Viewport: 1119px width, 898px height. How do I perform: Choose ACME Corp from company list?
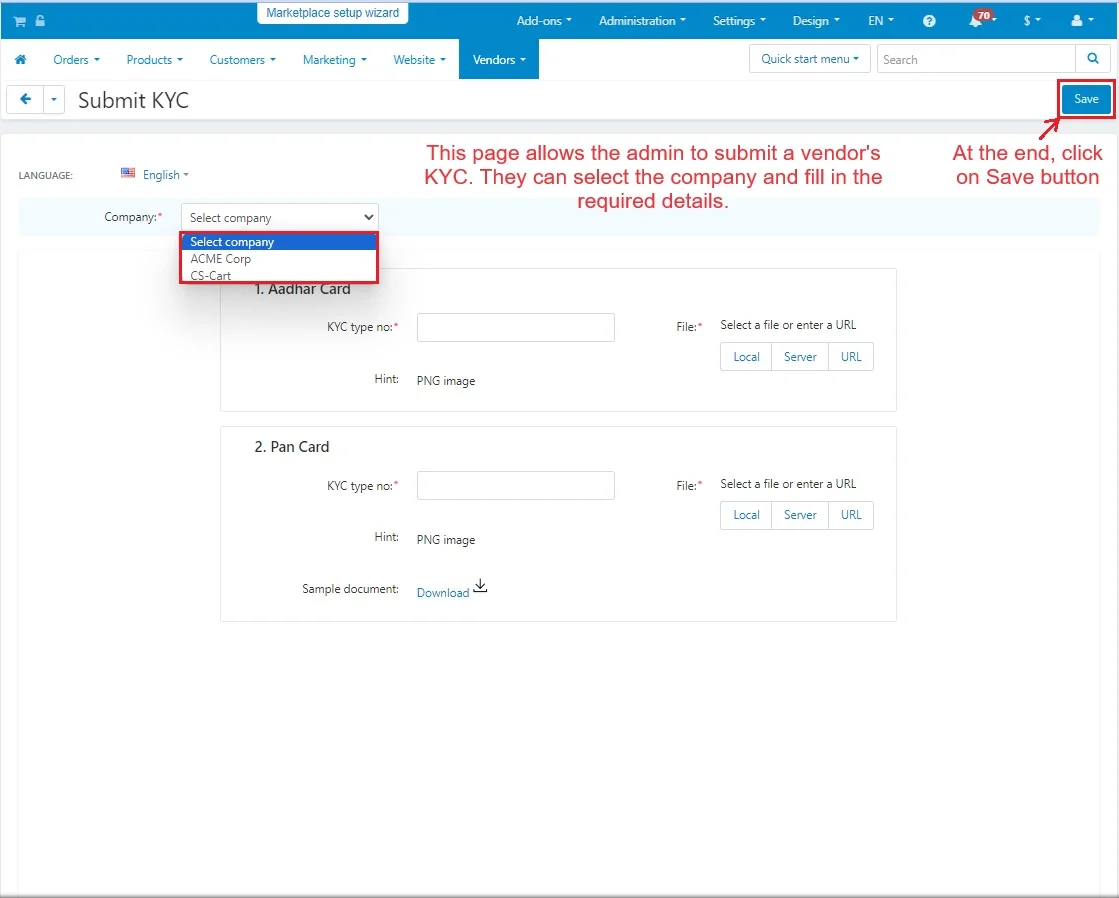pyautogui.click(x=221, y=259)
